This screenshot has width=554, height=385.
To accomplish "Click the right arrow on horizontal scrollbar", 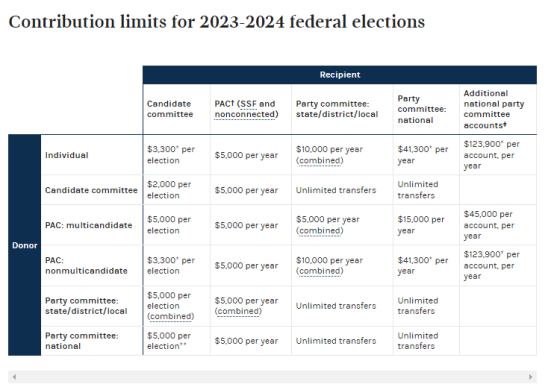I will pyautogui.click(x=530, y=377).
